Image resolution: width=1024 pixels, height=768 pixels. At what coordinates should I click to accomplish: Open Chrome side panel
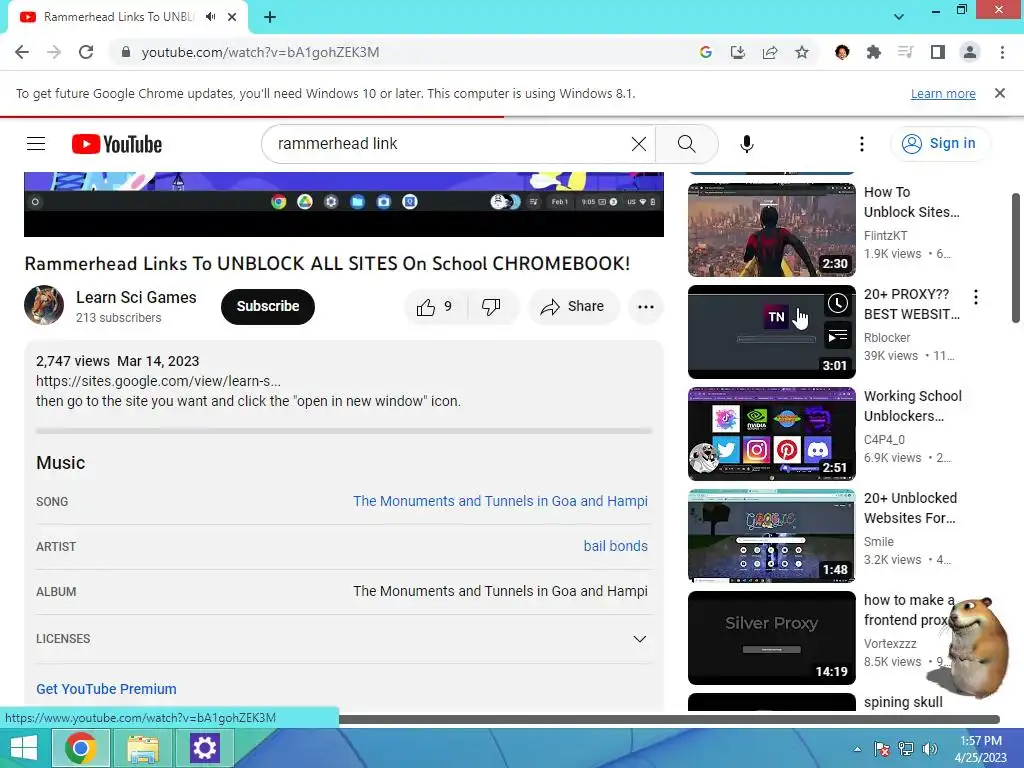[x=938, y=52]
